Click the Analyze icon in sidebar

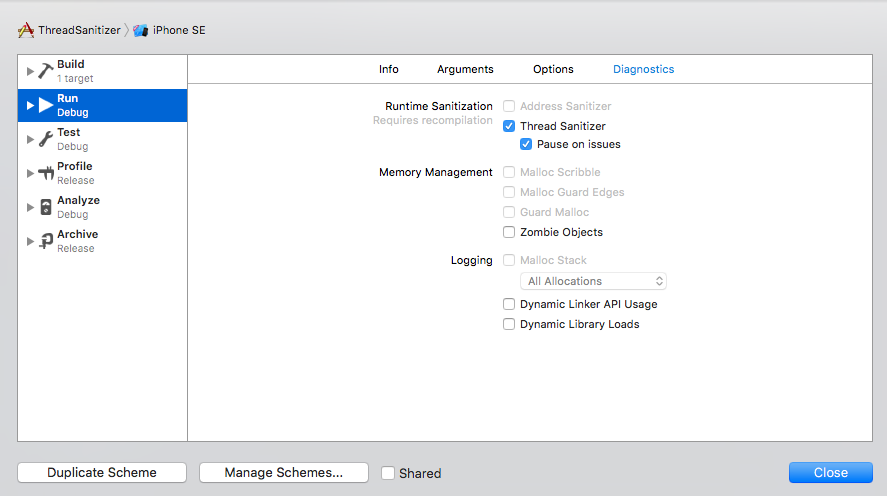click(x=46, y=207)
